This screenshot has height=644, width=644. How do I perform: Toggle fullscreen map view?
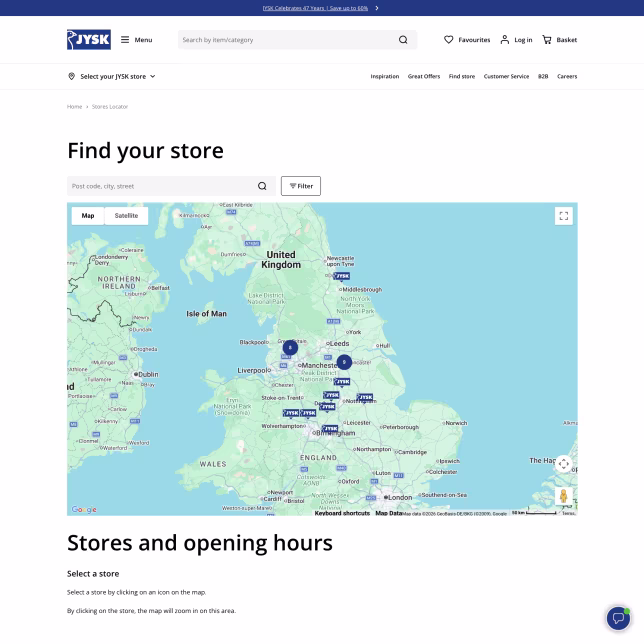564,216
